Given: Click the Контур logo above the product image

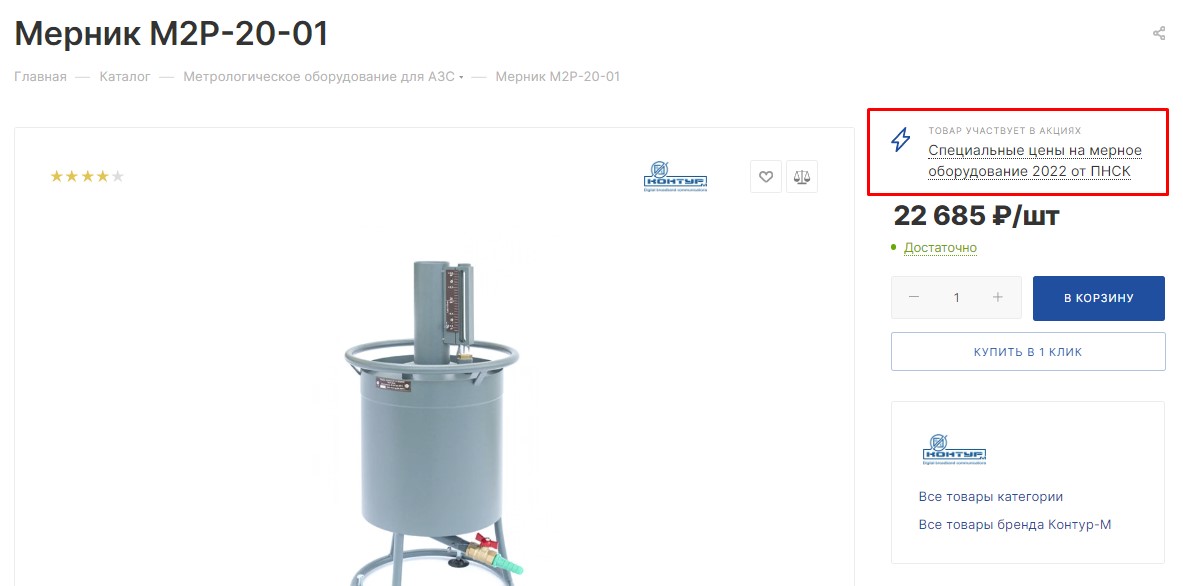Looking at the screenshot, I should pos(675,176).
